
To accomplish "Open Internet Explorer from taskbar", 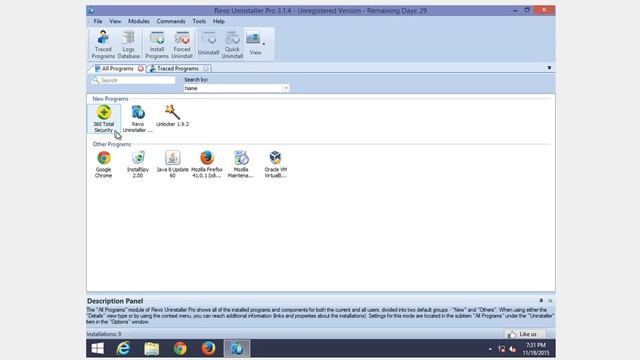I will [x=123, y=349].
